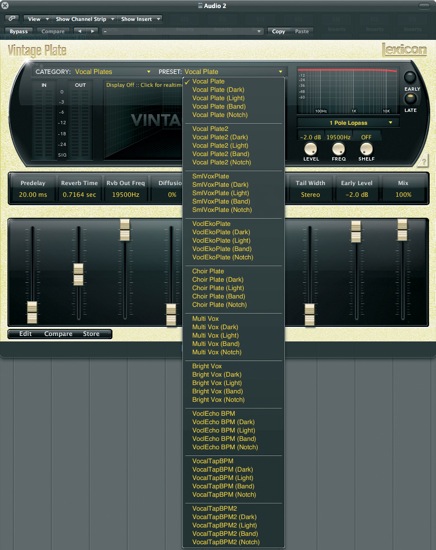Click the Lexicon logo

[x=404, y=49]
